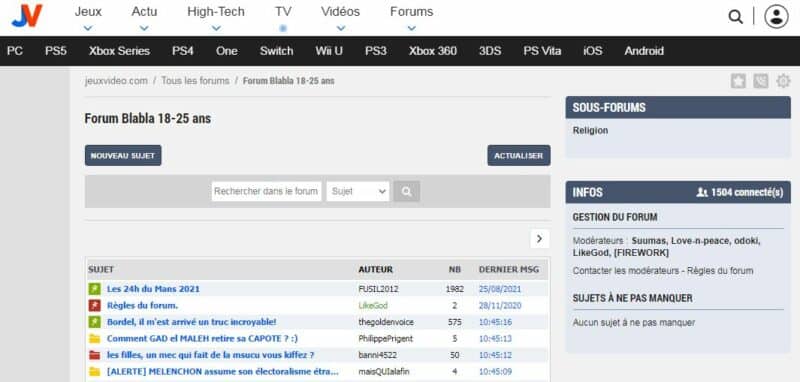Open the user account avatar icon

(776, 16)
